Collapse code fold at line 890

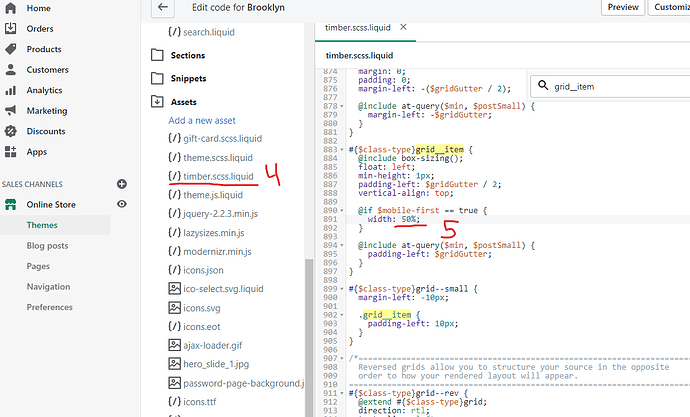coord(342,210)
